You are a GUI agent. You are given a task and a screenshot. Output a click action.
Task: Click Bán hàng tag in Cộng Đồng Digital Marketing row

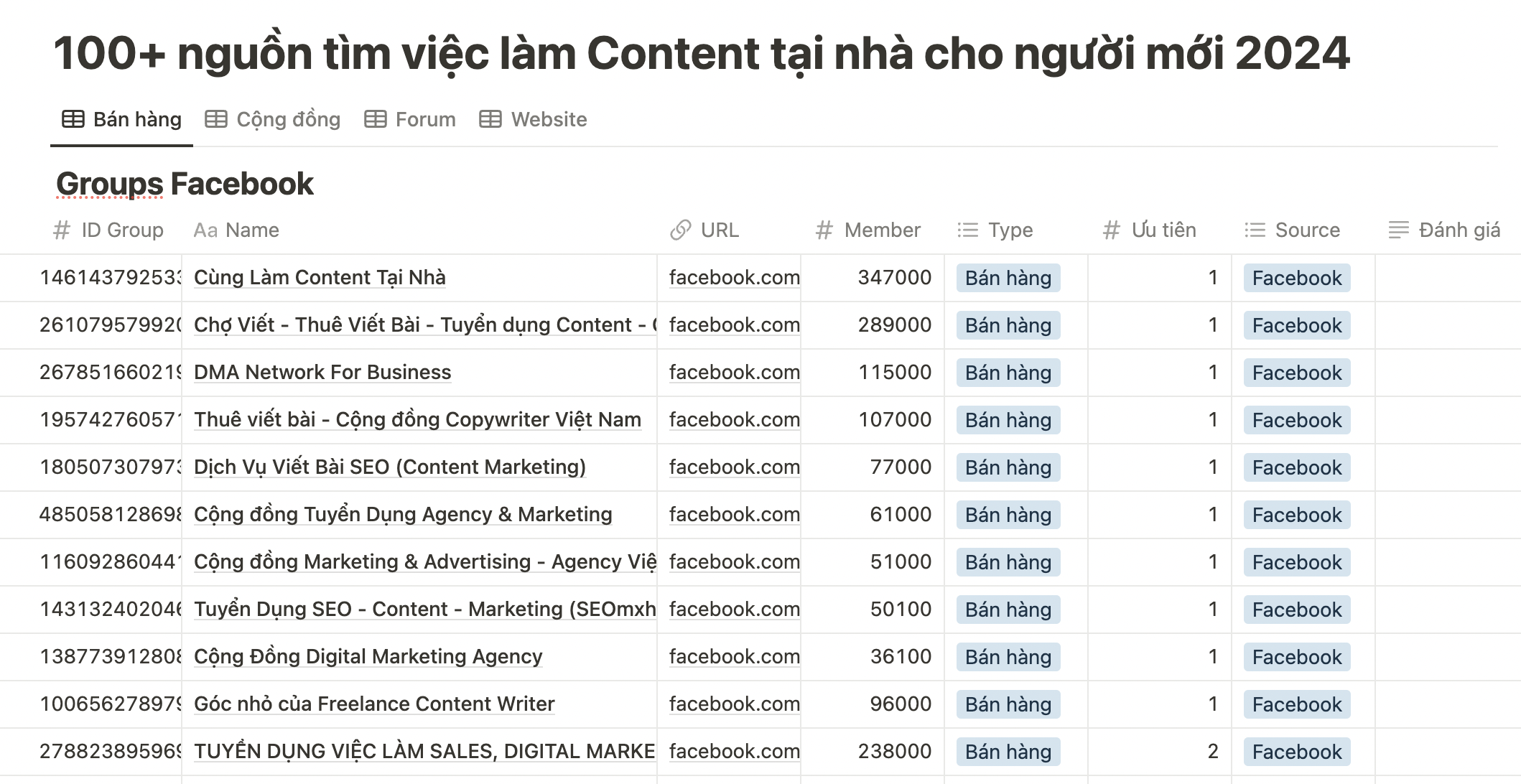(1008, 657)
